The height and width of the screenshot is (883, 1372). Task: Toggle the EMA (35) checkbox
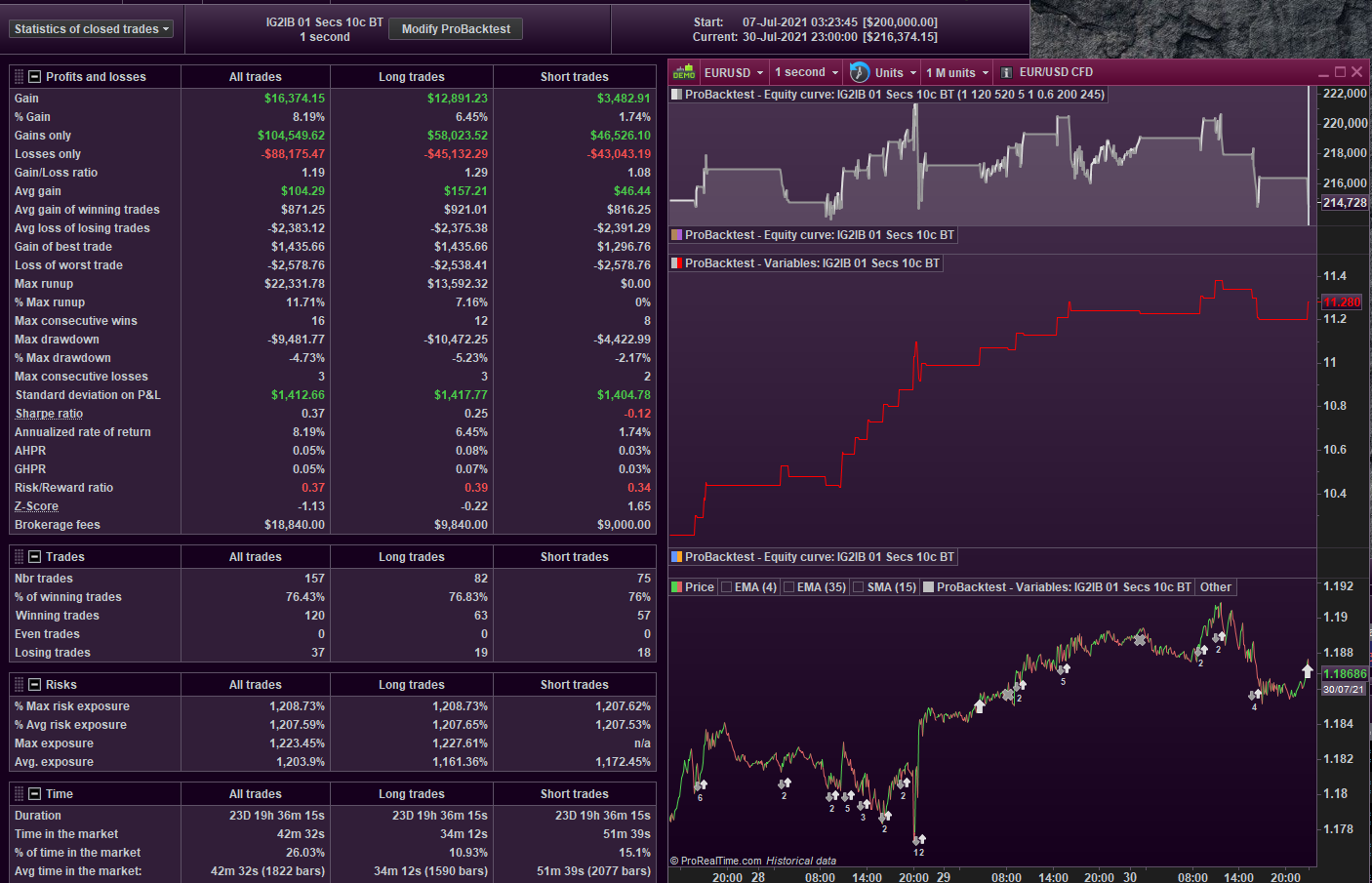(788, 587)
